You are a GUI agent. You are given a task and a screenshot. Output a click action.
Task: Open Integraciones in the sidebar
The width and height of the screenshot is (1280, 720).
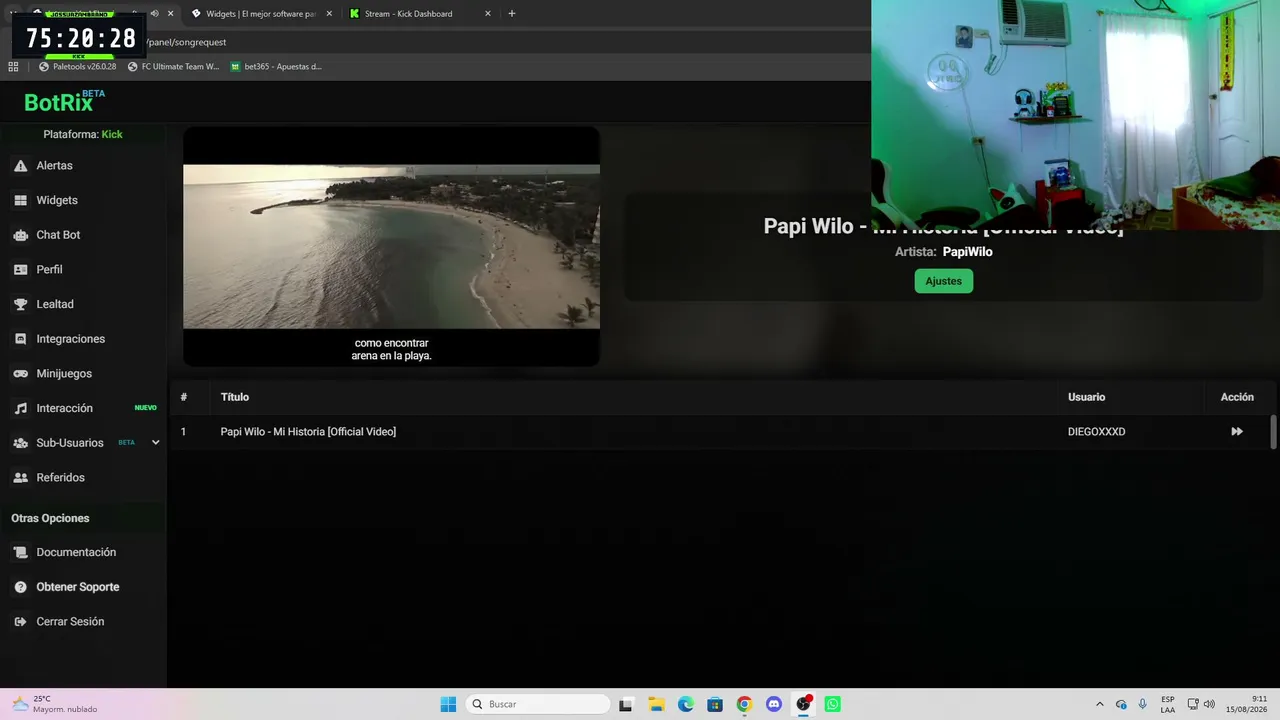[71, 339]
